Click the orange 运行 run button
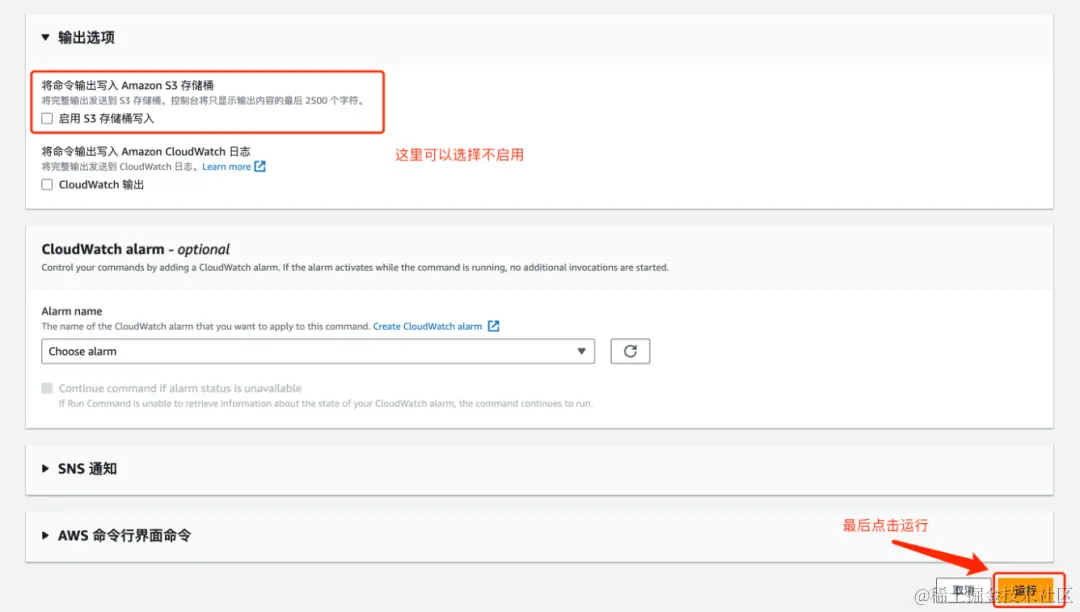This screenshot has width=1080, height=612. [1026, 591]
